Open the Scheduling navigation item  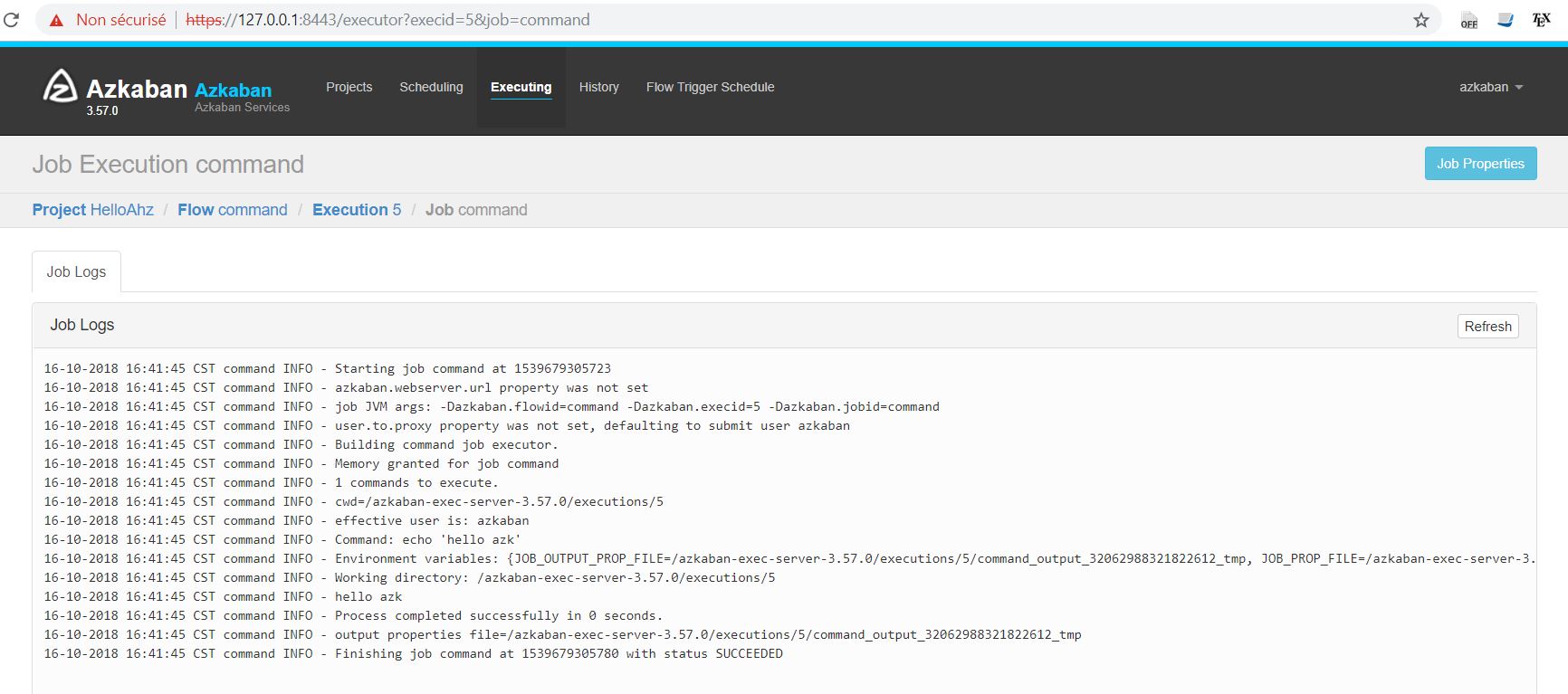(x=431, y=87)
